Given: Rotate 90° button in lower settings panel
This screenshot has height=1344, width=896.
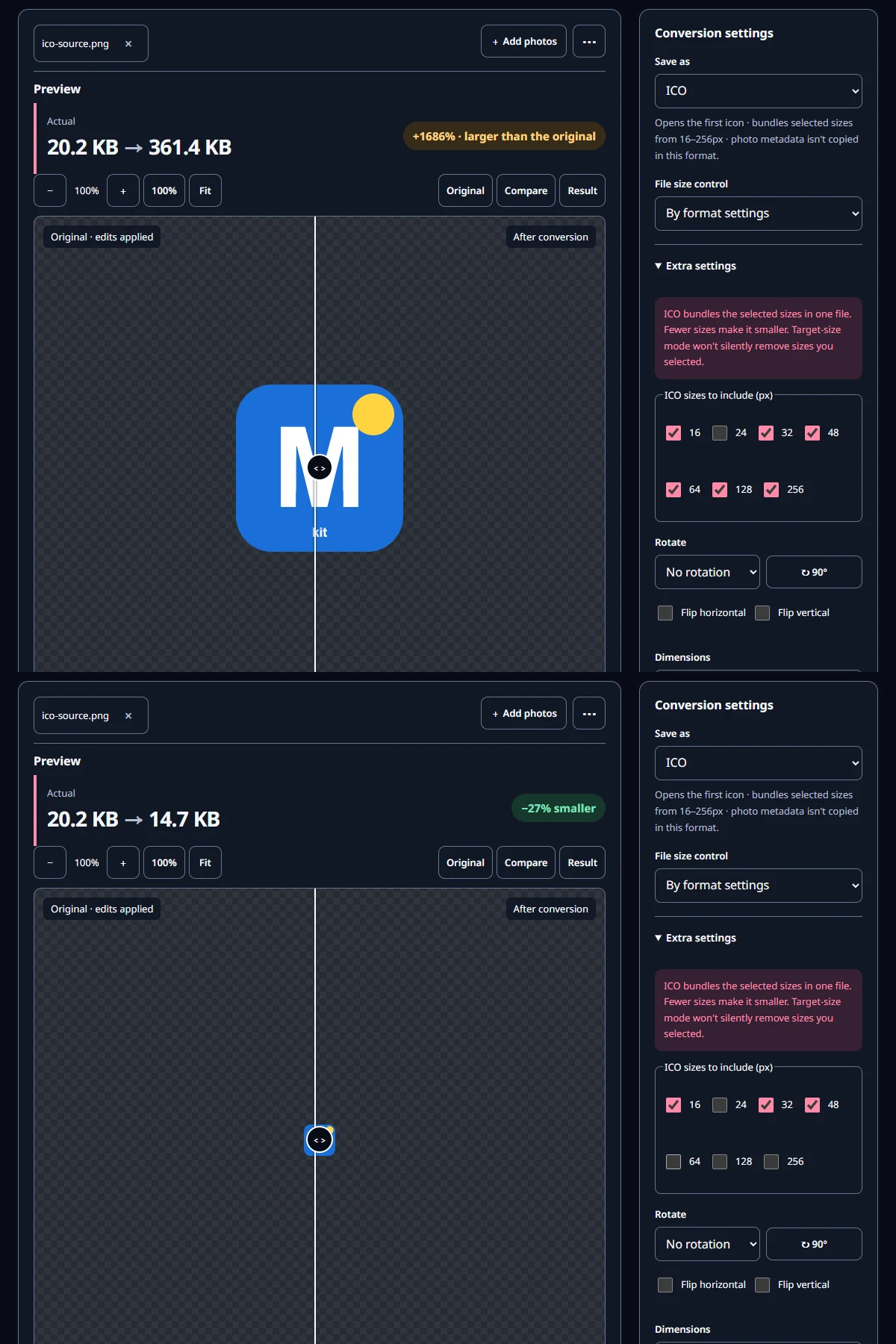Looking at the screenshot, I should (814, 1244).
